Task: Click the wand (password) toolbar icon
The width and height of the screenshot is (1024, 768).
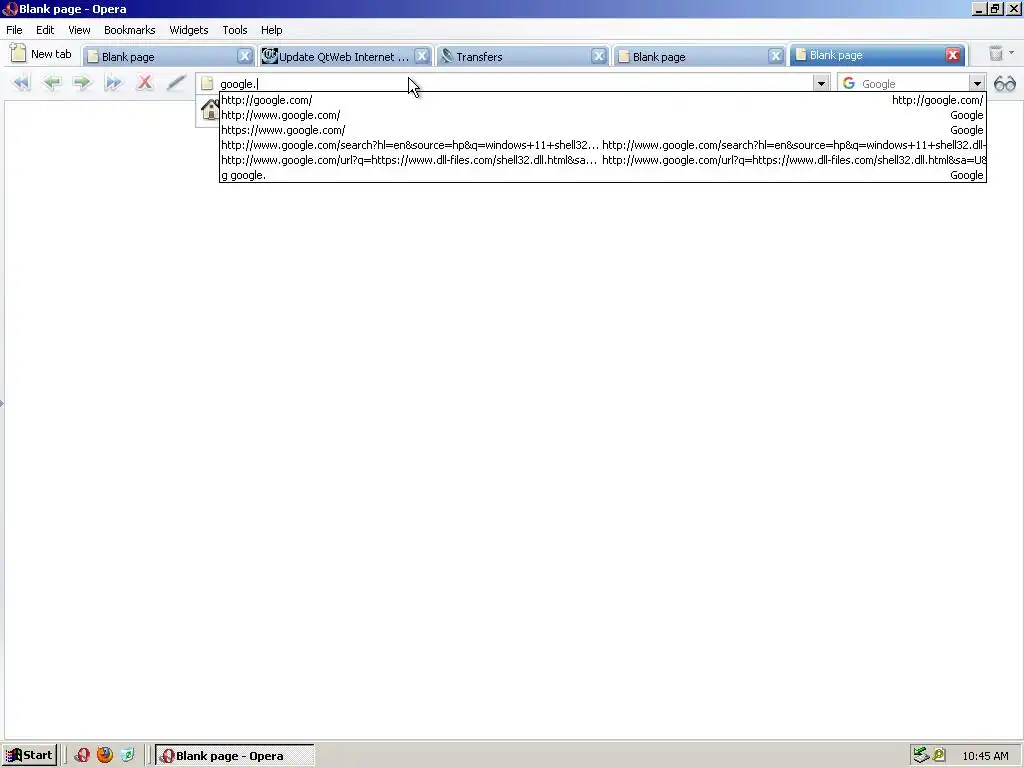Action: pos(176,83)
